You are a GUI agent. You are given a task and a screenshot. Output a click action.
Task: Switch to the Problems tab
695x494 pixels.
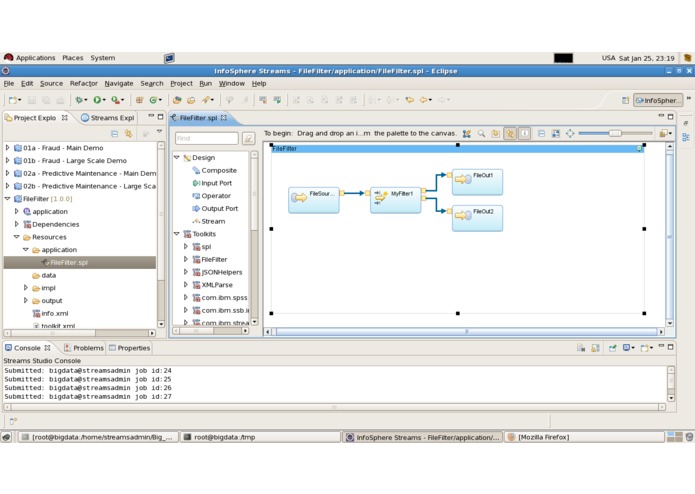[84, 348]
